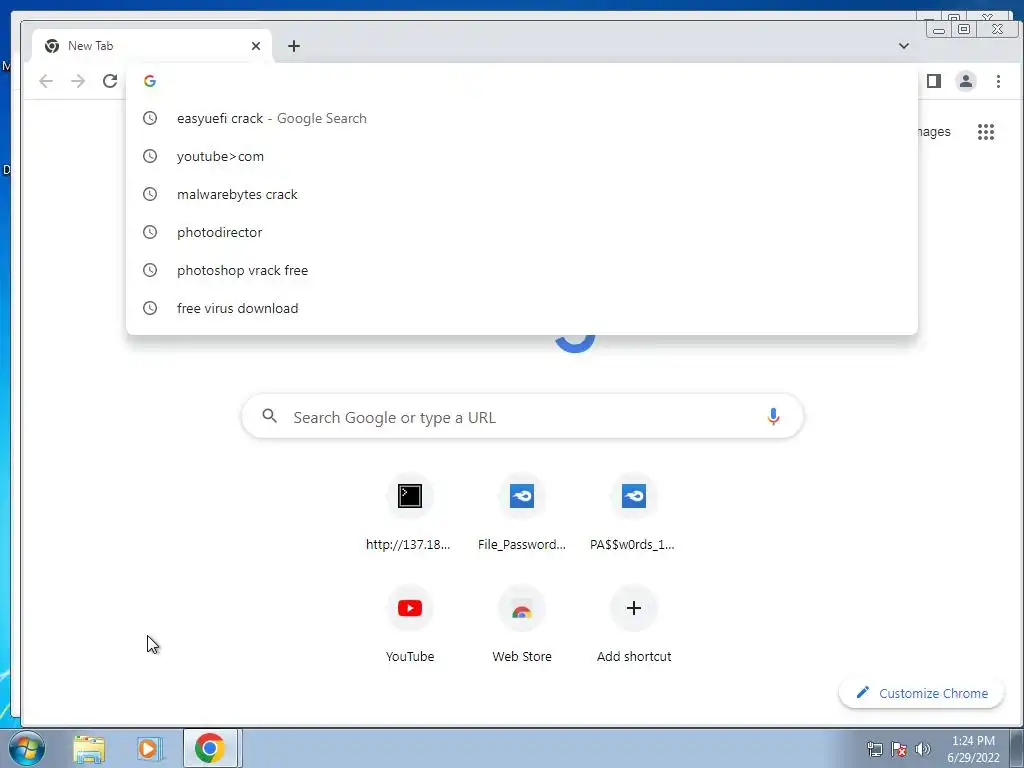Select the New Tab tab
The height and width of the screenshot is (768, 1024).
click(152, 46)
